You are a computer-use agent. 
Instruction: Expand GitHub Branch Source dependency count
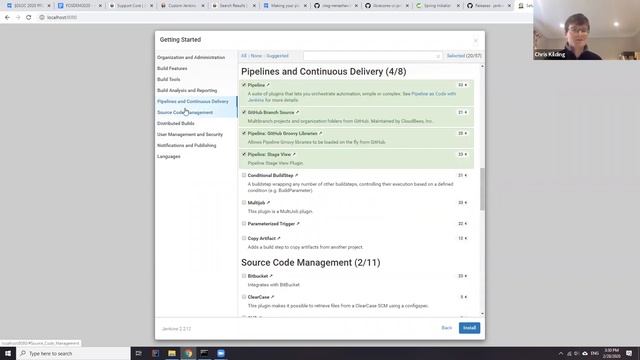tap(462, 112)
